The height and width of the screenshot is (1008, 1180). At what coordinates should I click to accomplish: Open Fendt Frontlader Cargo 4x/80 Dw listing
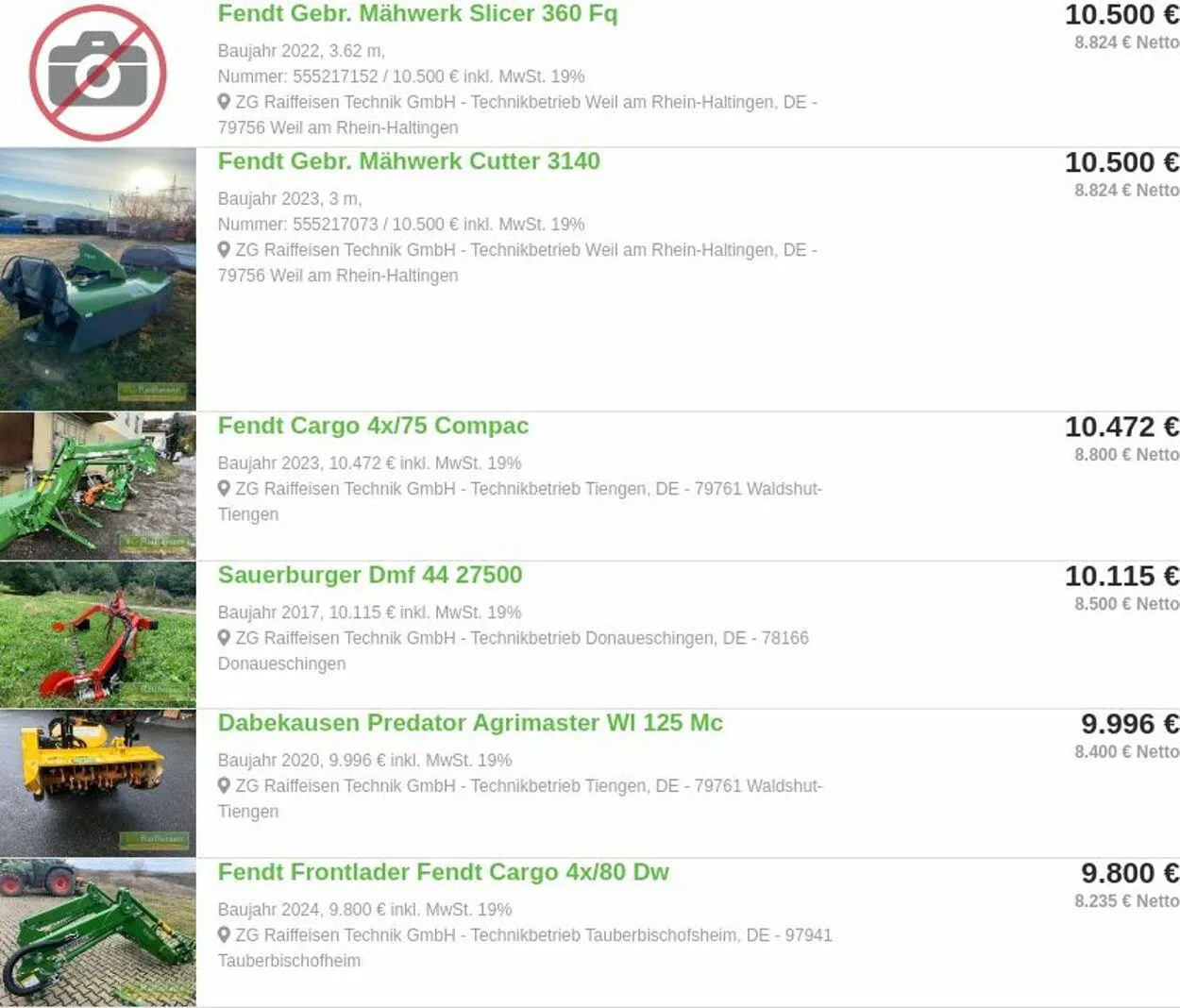pyautogui.click(x=444, y=872)
